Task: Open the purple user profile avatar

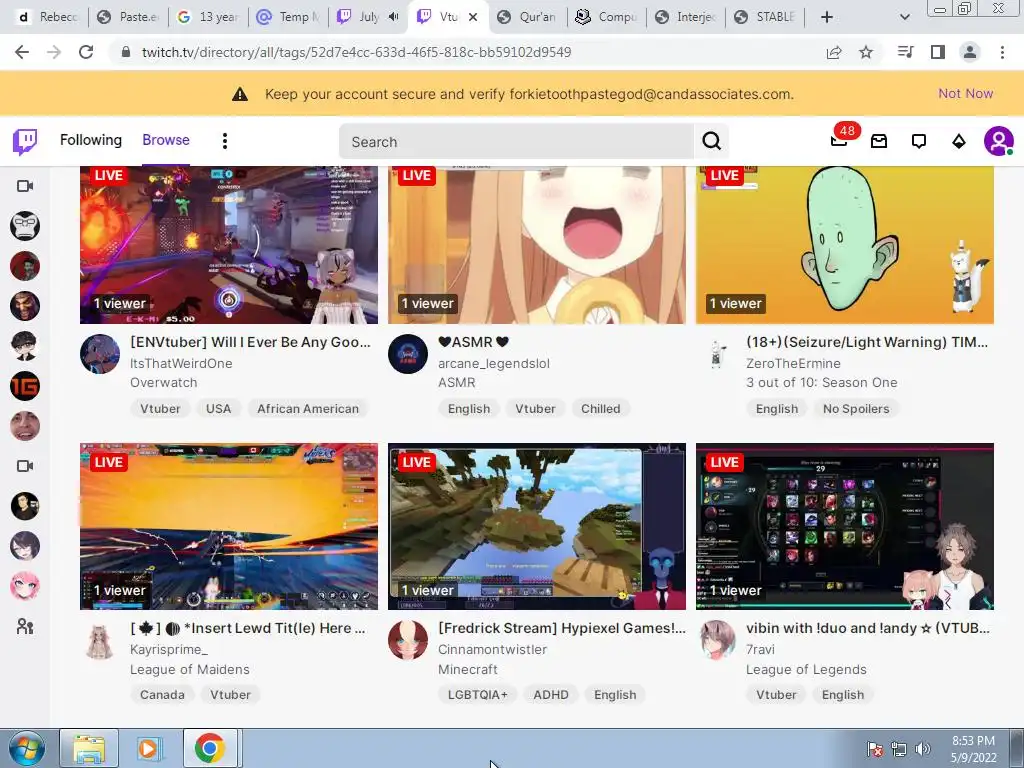Action: [999, 141]
